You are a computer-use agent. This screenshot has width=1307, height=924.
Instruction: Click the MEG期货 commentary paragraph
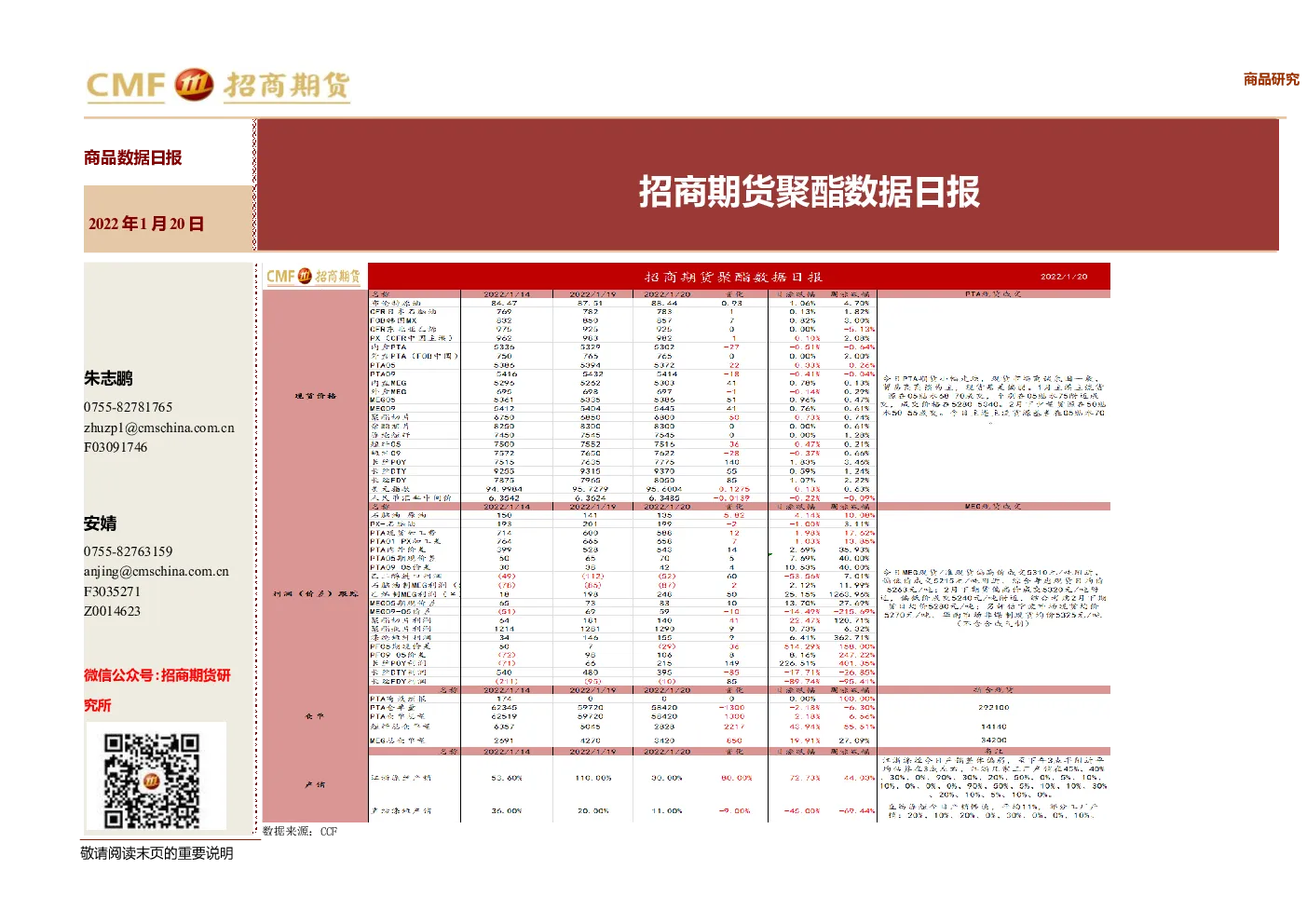click(x=993, y=598)
